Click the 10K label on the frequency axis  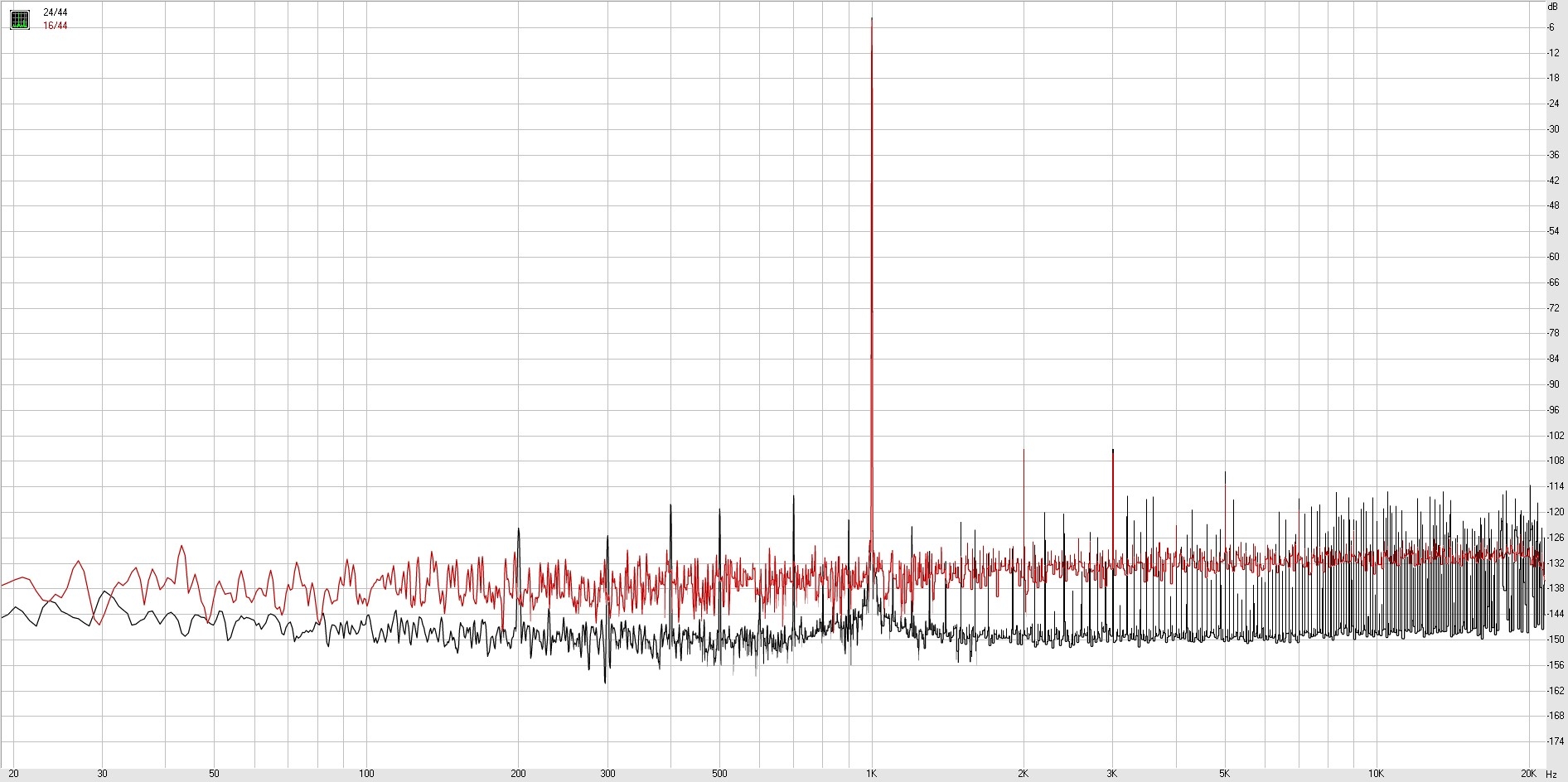1376,774
